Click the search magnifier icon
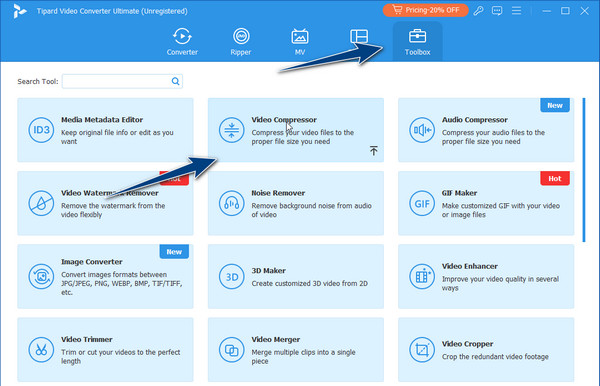Image resolution: width=600 pixels, height=386 pixels. click(175, 81)
